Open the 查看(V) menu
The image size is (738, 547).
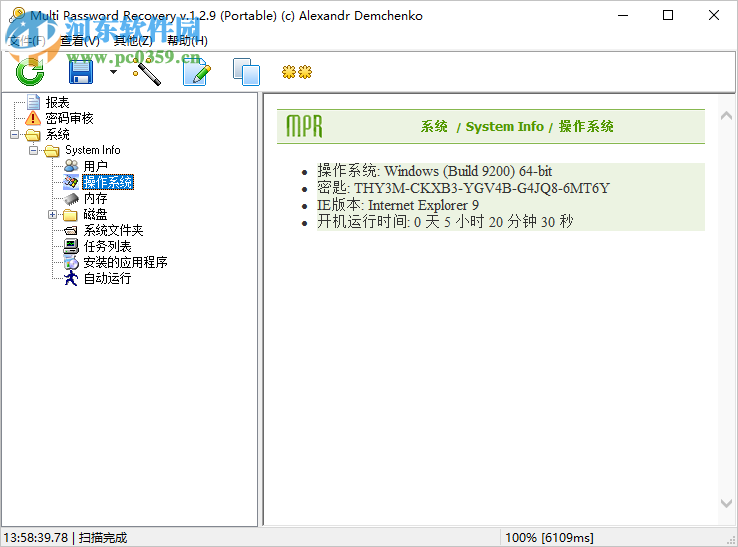pos(80,41)
